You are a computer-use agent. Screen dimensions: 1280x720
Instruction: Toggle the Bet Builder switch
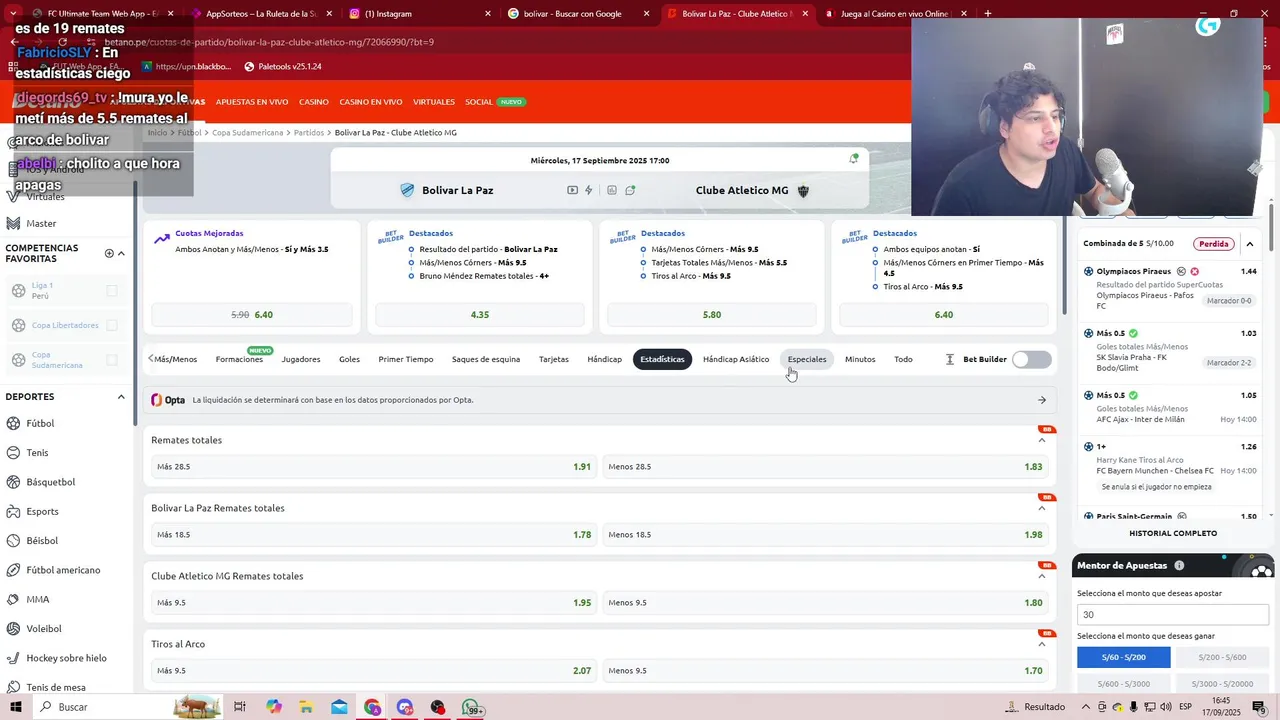coord(1031,359)
